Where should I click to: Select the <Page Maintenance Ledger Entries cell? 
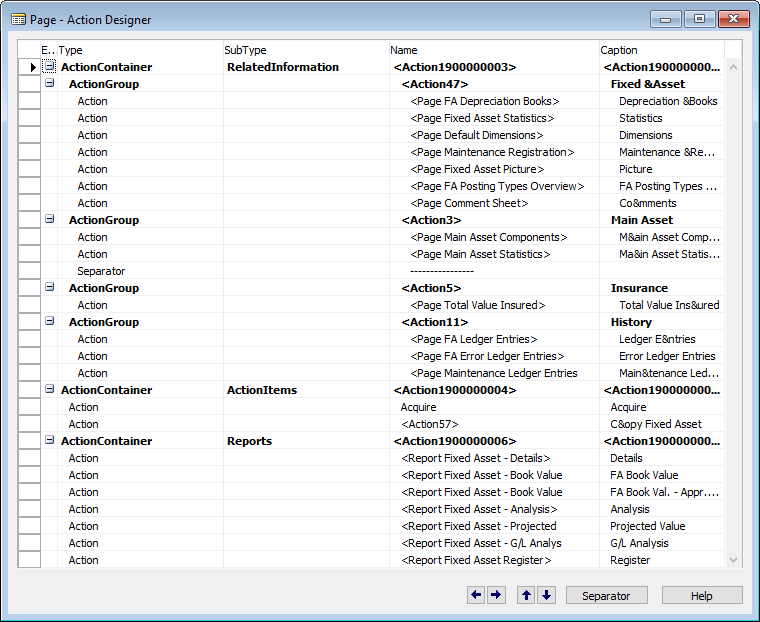tap(494, 373)
